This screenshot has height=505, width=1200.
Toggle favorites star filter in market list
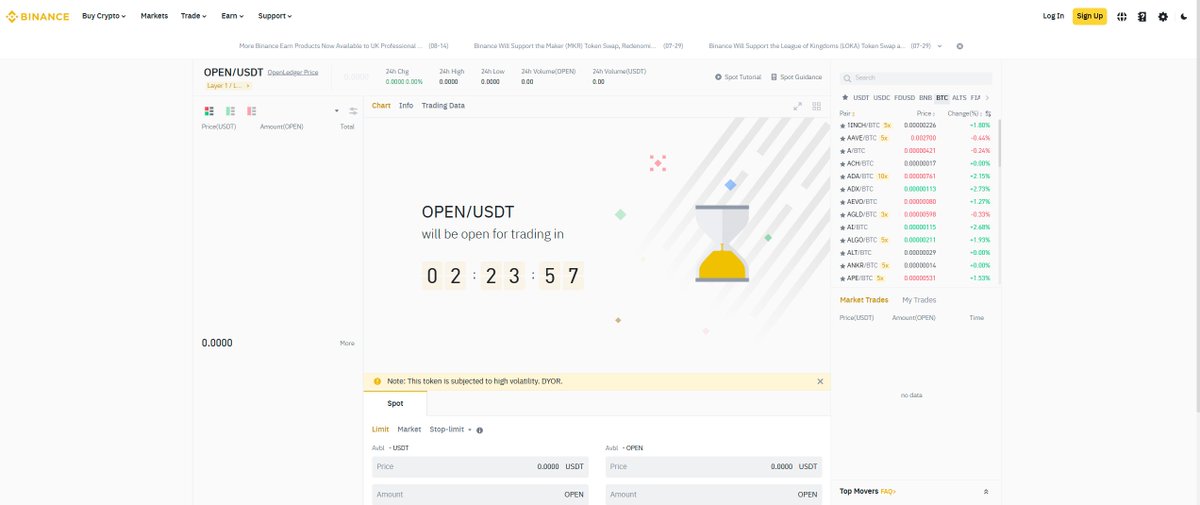[x=845, y=98]
